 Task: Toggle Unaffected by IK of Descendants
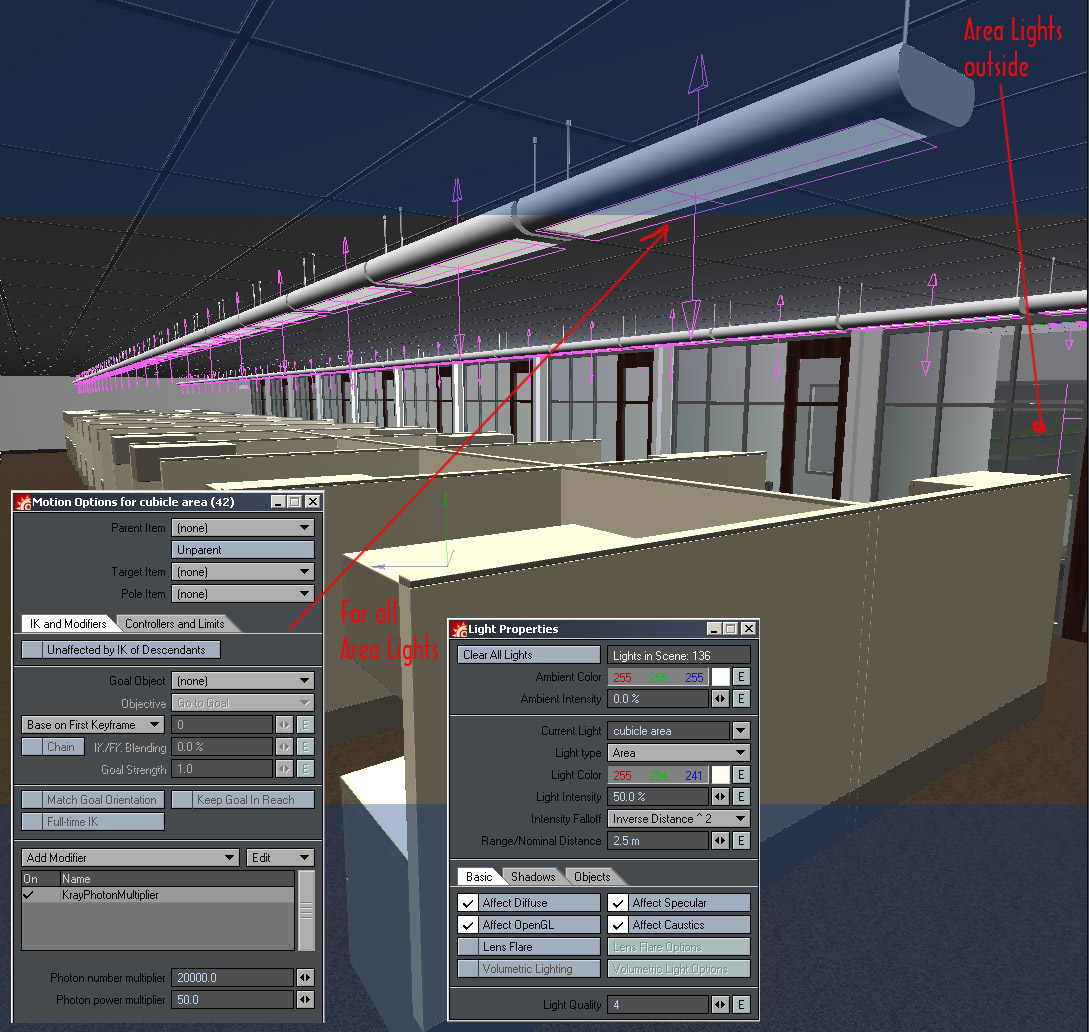pos(32,650)
